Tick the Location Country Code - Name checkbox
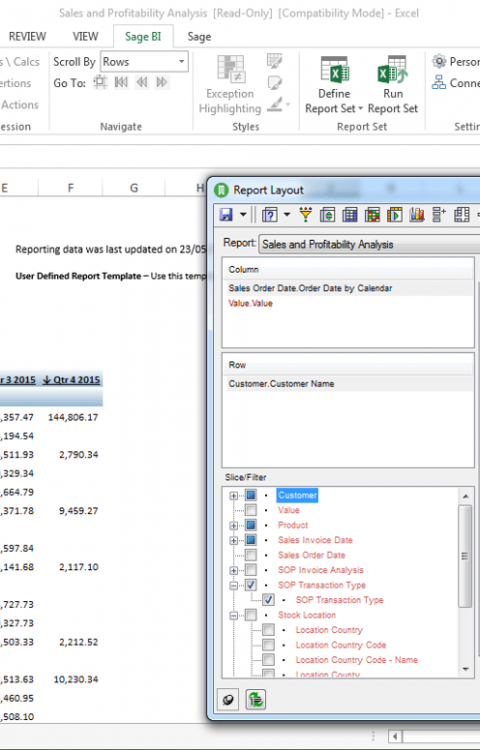This screenshot has width=480, height=750. pyautogui.click(x=268, y=660)
